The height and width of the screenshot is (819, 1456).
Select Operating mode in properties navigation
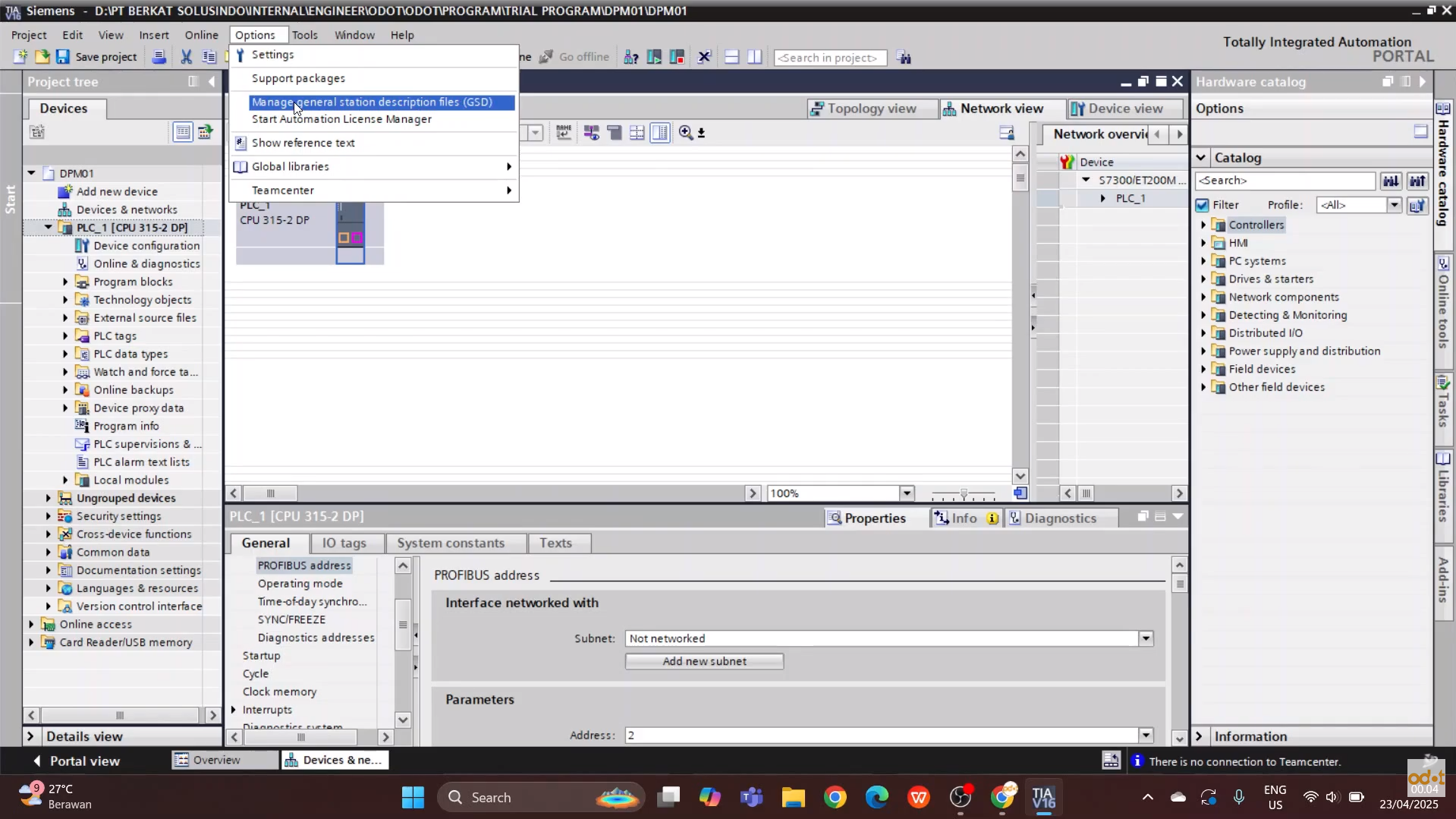[300, 584]
